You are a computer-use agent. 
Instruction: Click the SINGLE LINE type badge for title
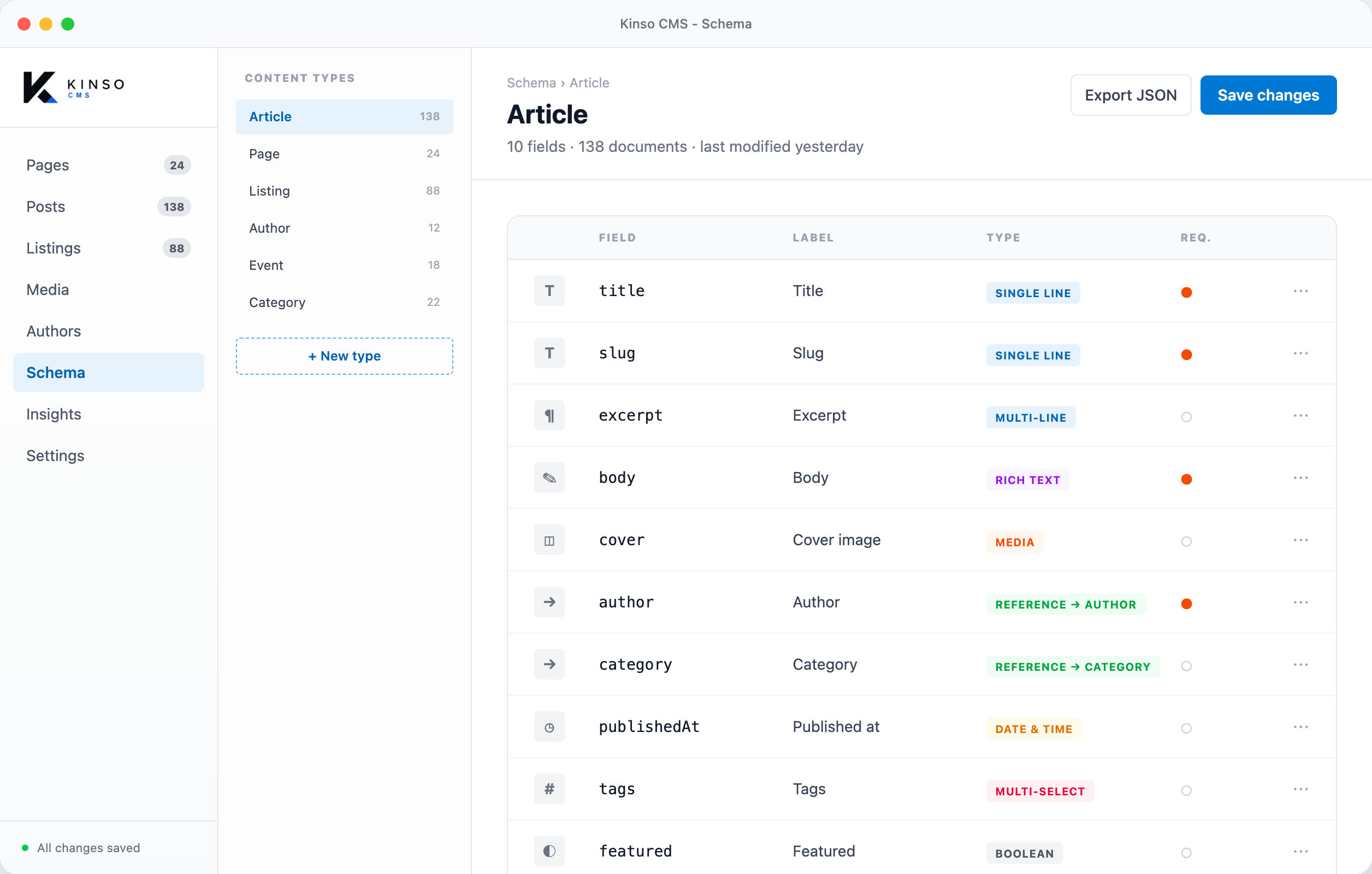point(1032,293)
